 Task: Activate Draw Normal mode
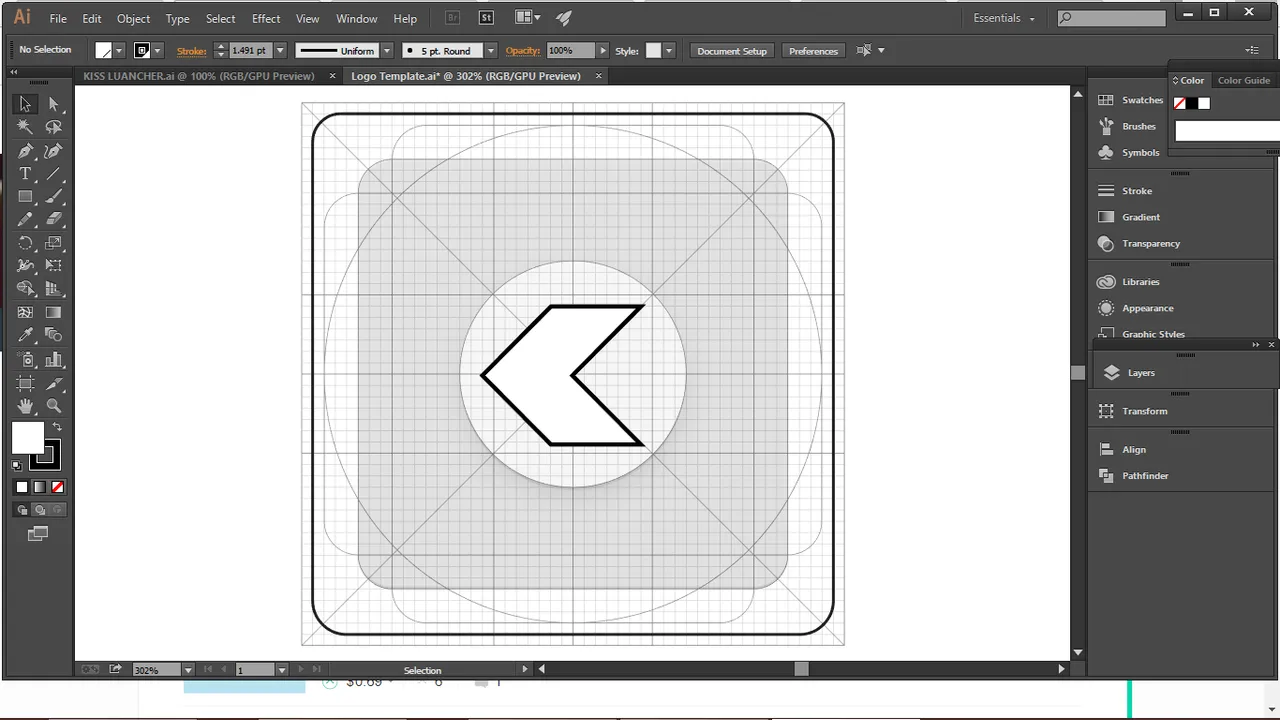(22, 510)
